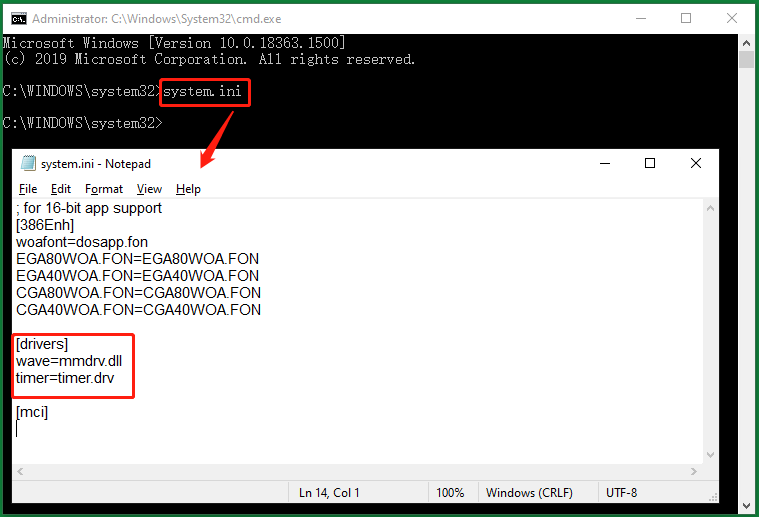Screen dimensions: 759x517
Task: Click the Notepad resize grip corner
Action: click(712, 497)
